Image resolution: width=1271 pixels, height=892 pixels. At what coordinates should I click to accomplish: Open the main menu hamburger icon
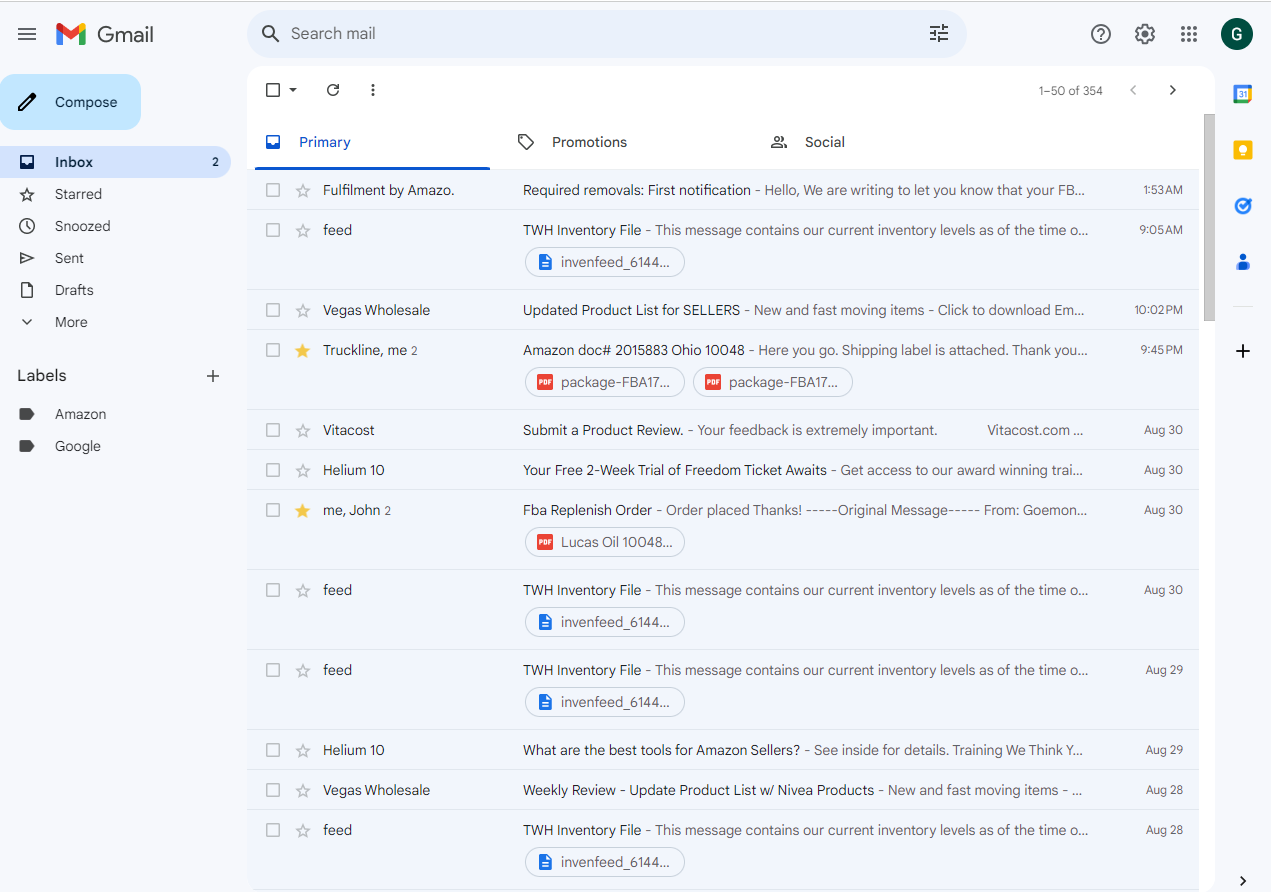(x=27, y=34)
